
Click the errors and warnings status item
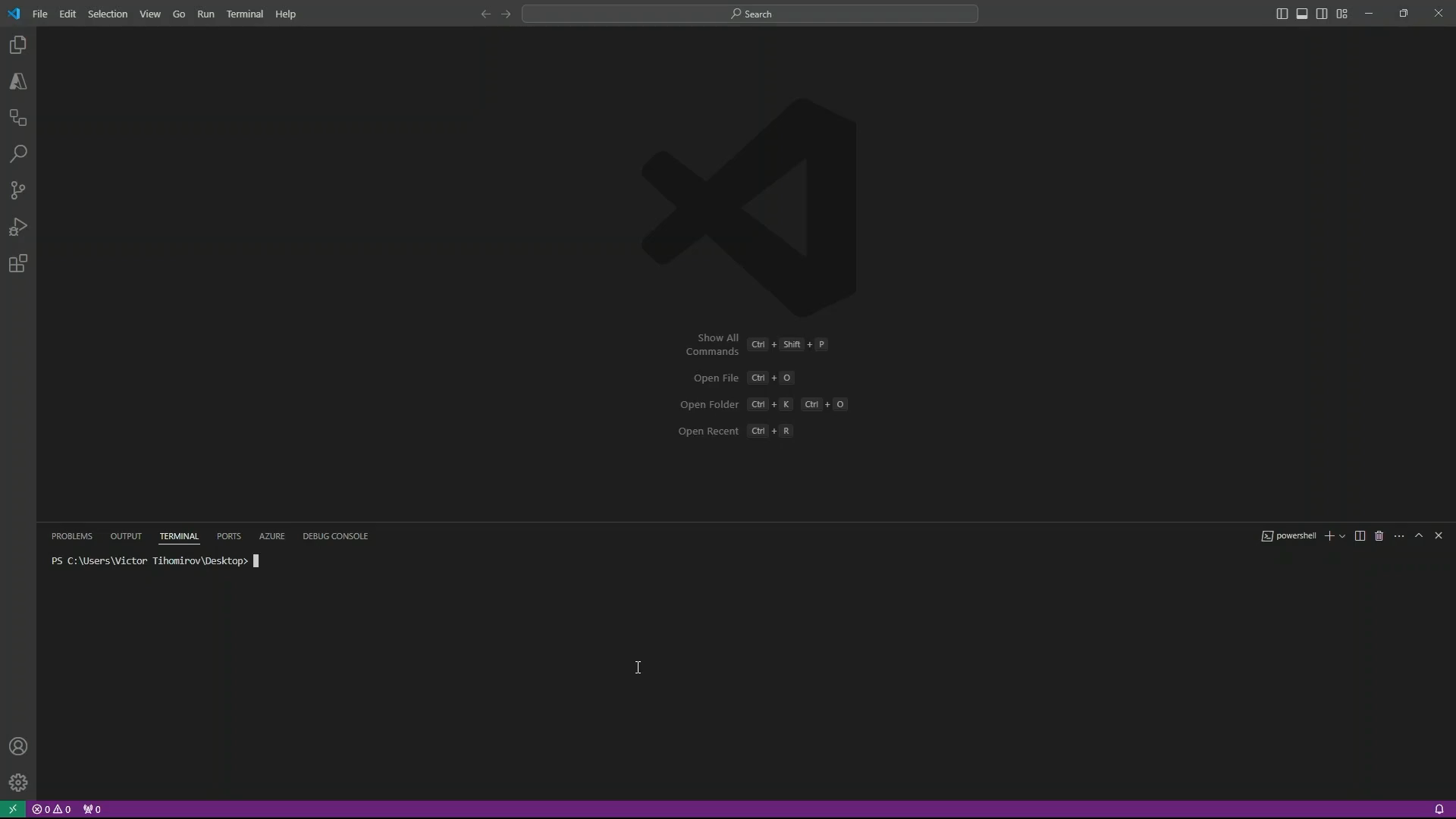click(52, 809)
